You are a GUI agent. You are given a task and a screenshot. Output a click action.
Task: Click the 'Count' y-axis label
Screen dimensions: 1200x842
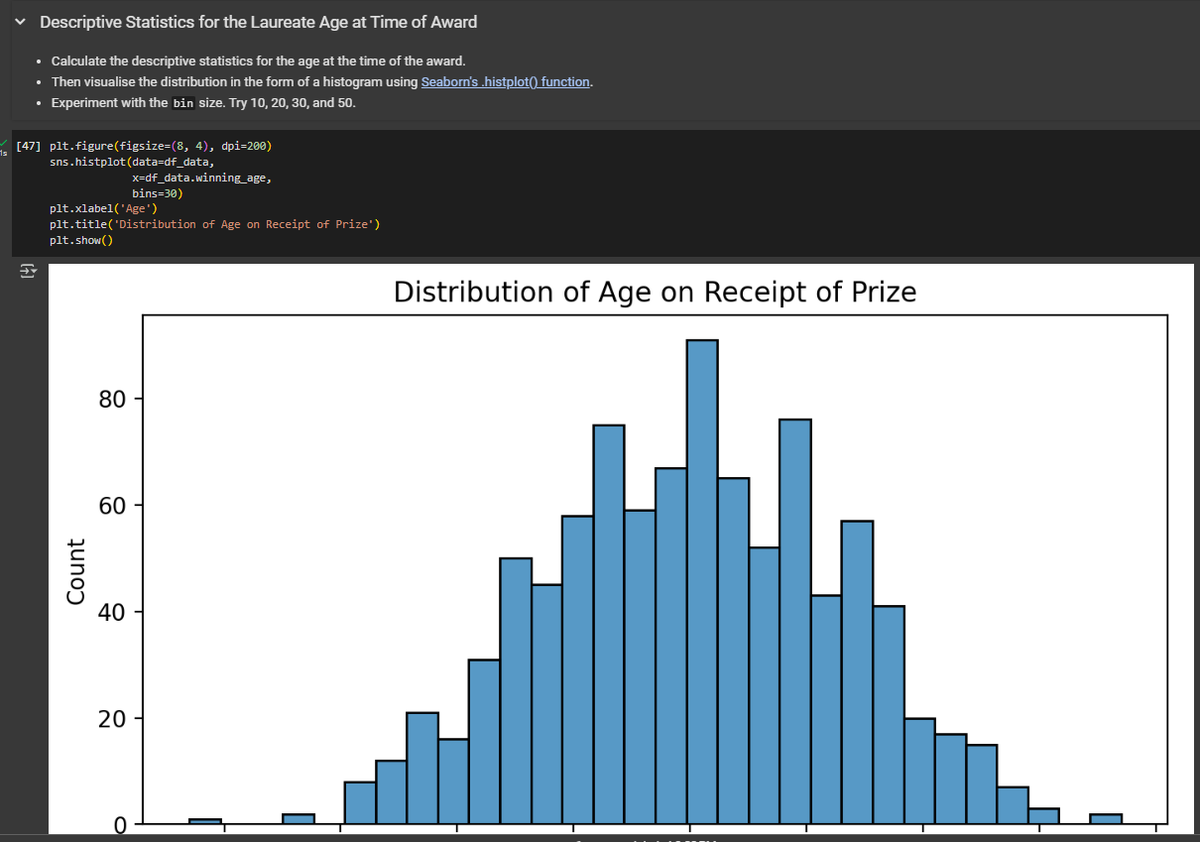point(75,571)
